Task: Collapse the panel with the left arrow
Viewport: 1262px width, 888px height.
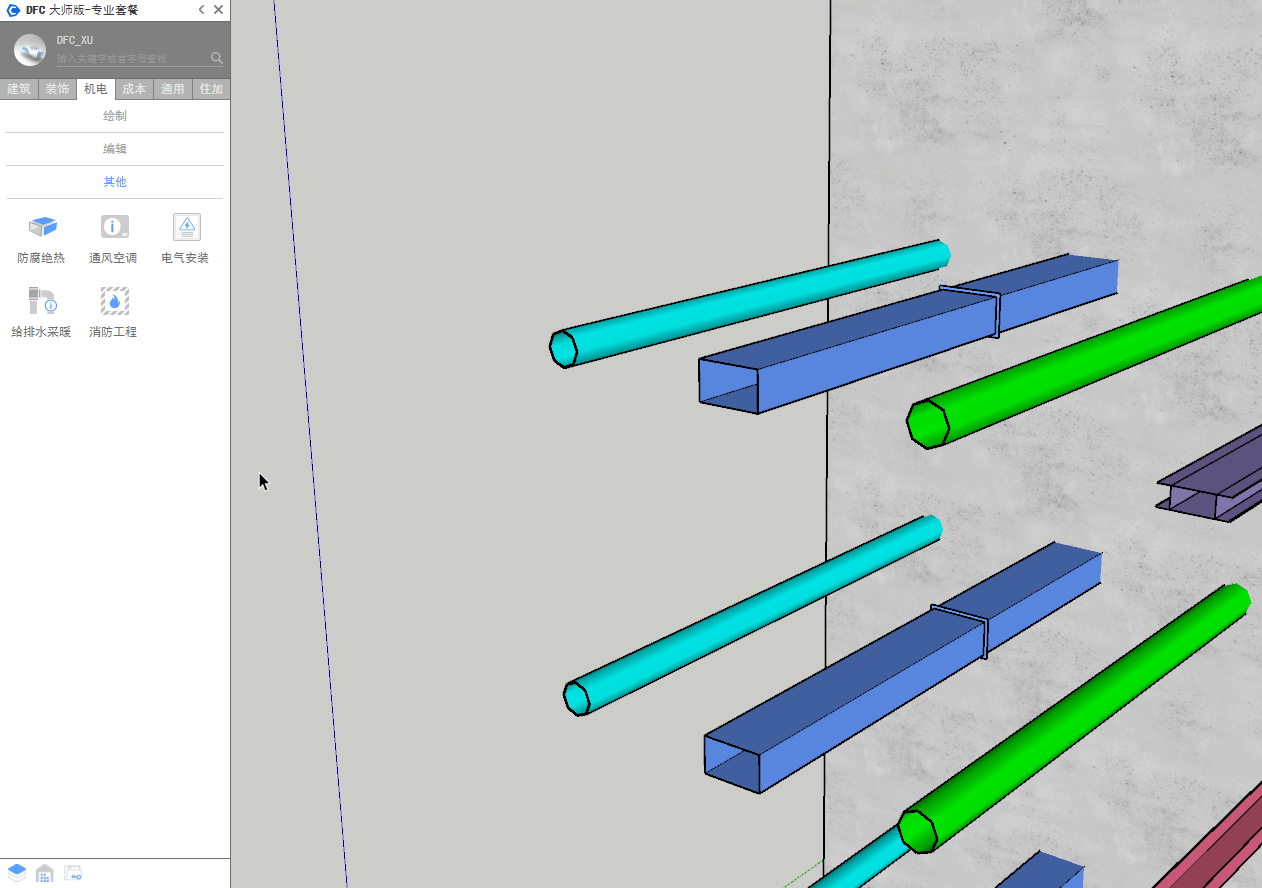Action: pos(201,10)
